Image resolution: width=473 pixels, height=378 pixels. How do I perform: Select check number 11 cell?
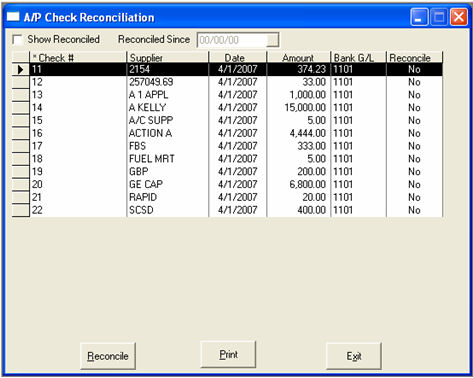[x=78, y=69]
